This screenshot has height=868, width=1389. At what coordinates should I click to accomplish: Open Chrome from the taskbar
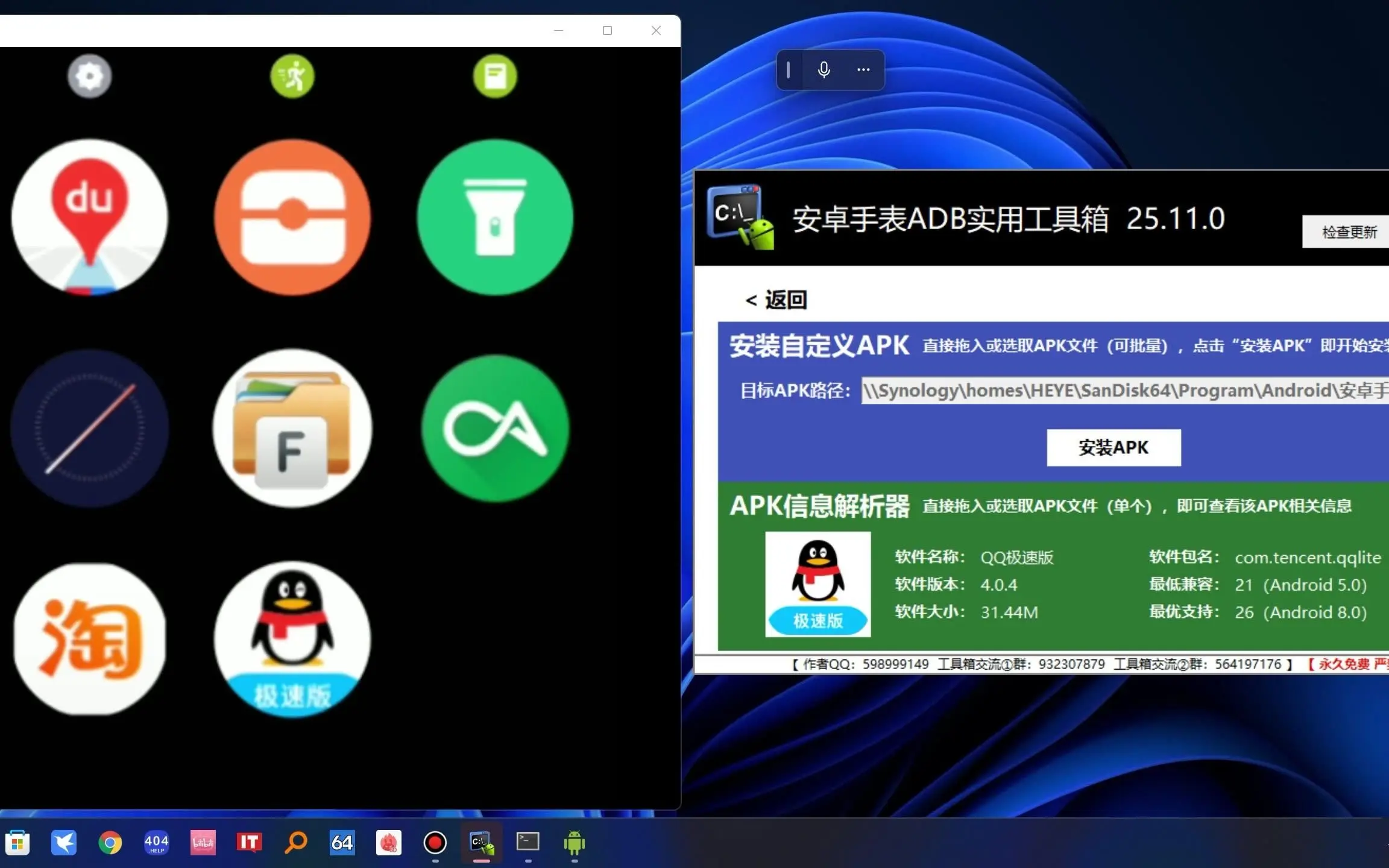pyautogui.click(x=110, y=842)
